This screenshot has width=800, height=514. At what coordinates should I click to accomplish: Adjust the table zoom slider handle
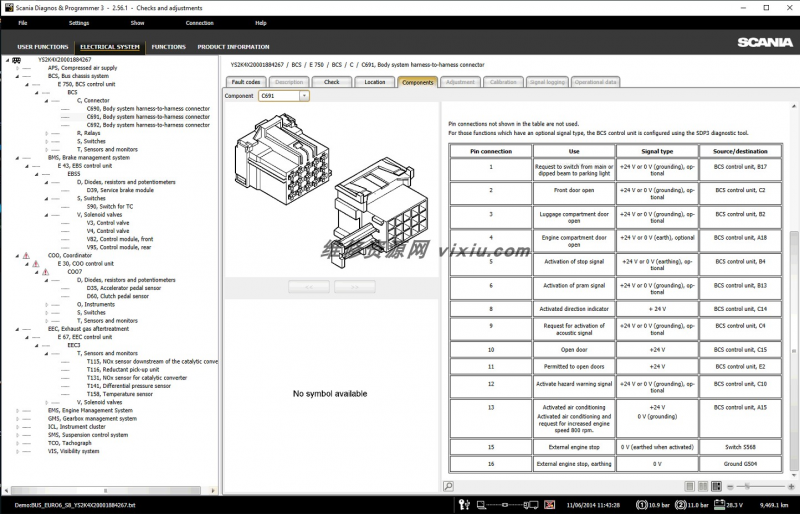click(x=746, y=487)
